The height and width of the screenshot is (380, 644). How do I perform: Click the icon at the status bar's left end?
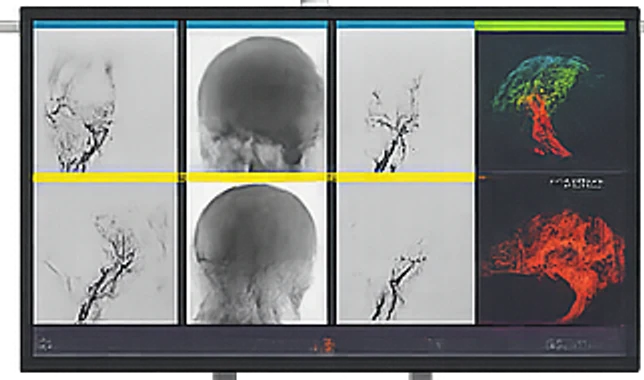pos(44,344)
